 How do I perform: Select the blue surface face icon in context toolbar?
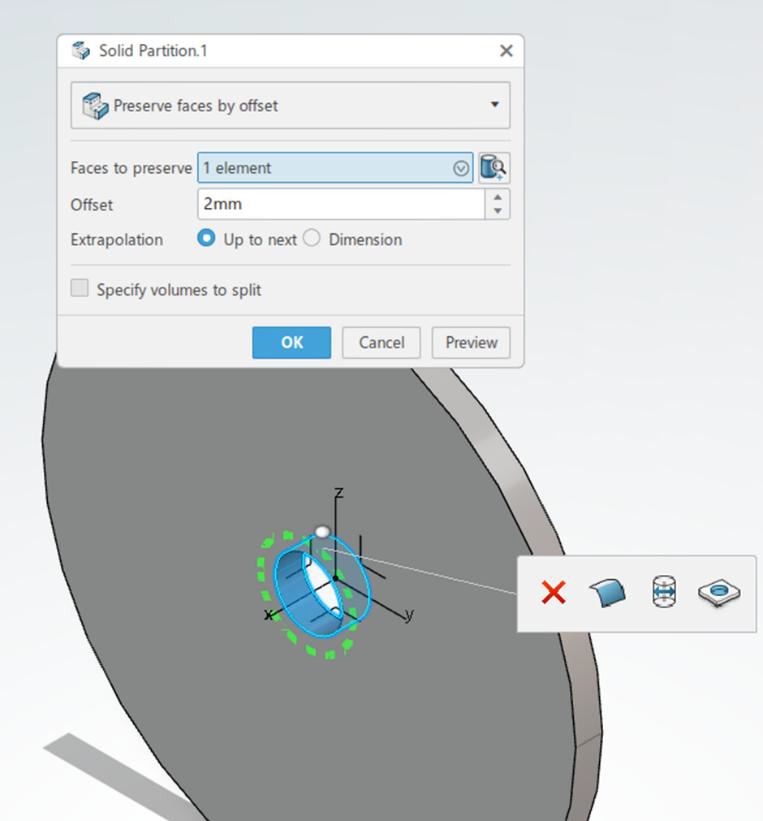tap(607, 593)
